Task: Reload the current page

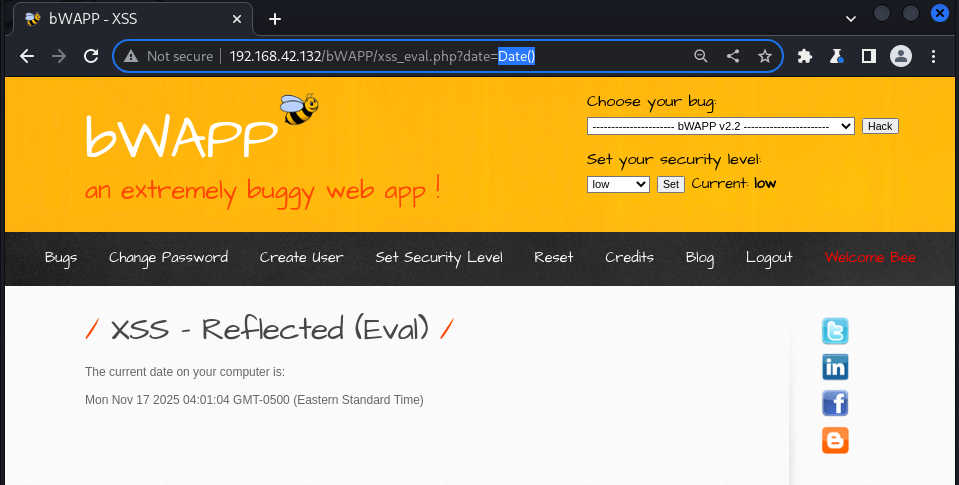Action: click(91, 57)
